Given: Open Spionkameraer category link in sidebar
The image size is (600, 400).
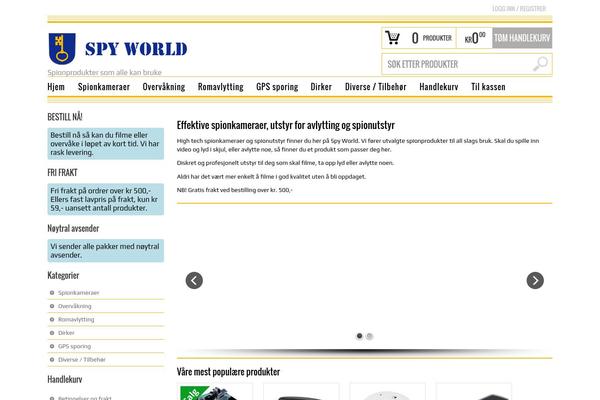Looking at the screenshot, I should click(78, 293).
